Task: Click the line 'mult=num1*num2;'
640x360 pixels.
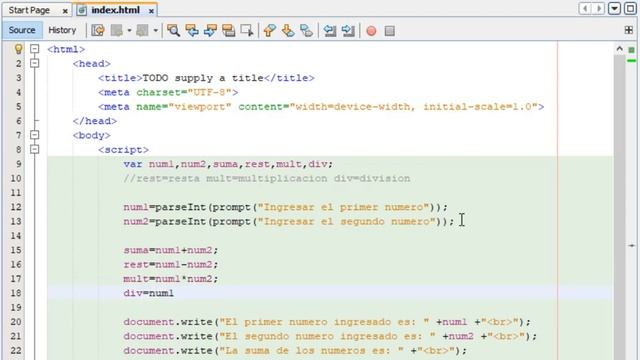Action: (171, 279)
